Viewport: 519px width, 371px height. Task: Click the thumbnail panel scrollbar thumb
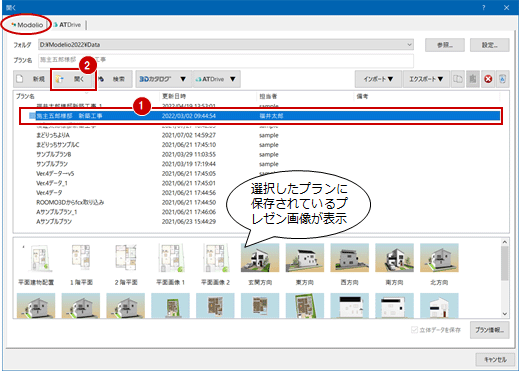(x=505, y=263)
